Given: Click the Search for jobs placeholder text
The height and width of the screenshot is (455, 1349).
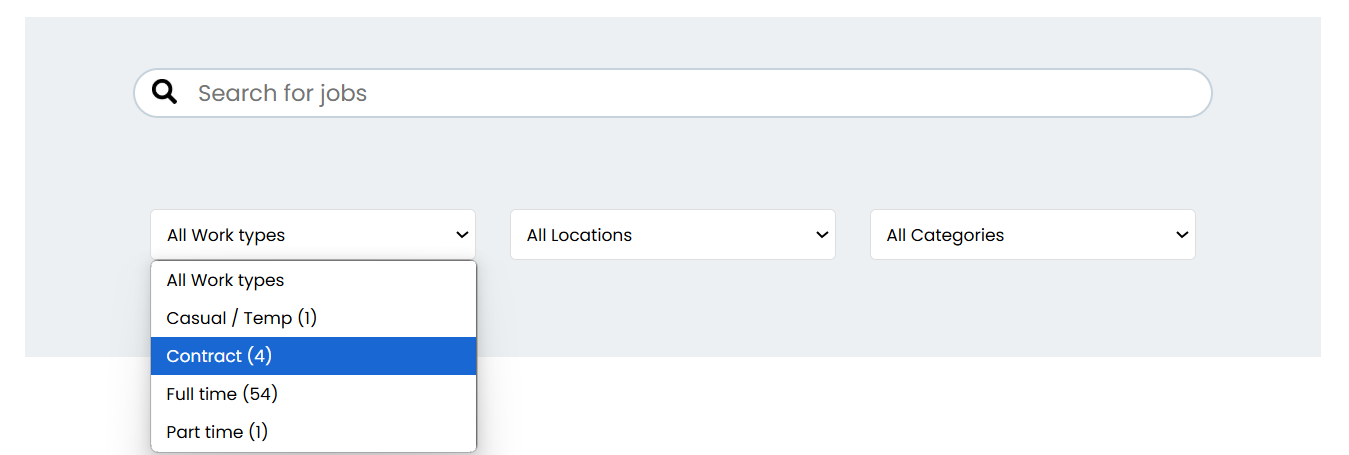Looking at the screenshot, I should (x=282, y=93).
